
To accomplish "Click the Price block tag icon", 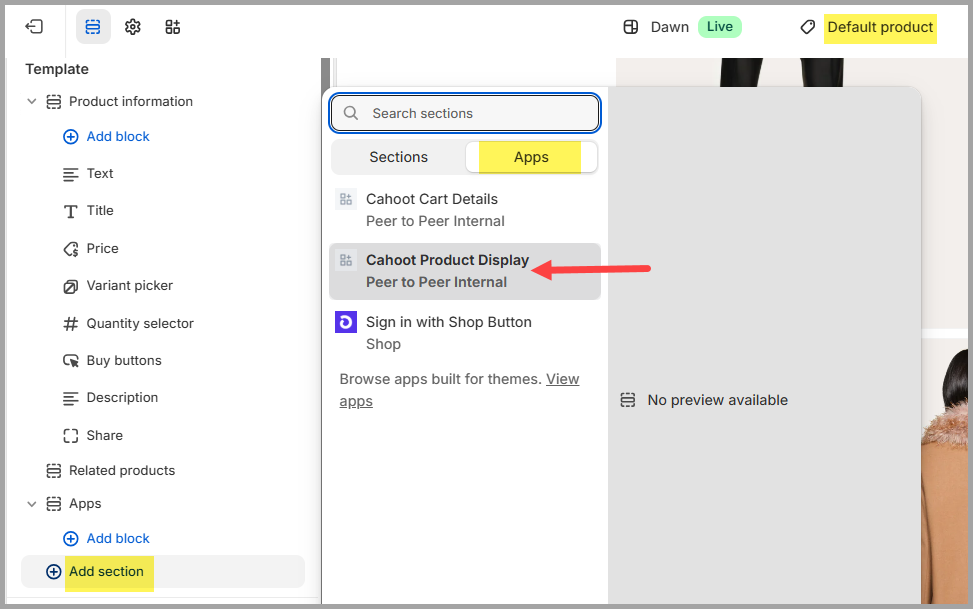I will click(71, 249).
